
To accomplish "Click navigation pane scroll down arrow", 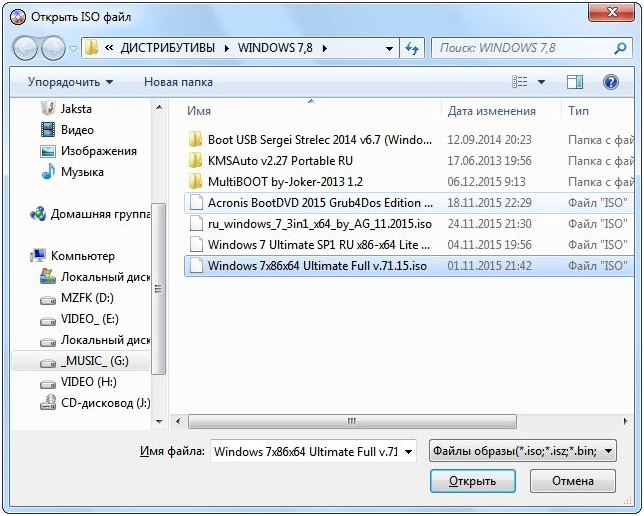I will 159,422.
